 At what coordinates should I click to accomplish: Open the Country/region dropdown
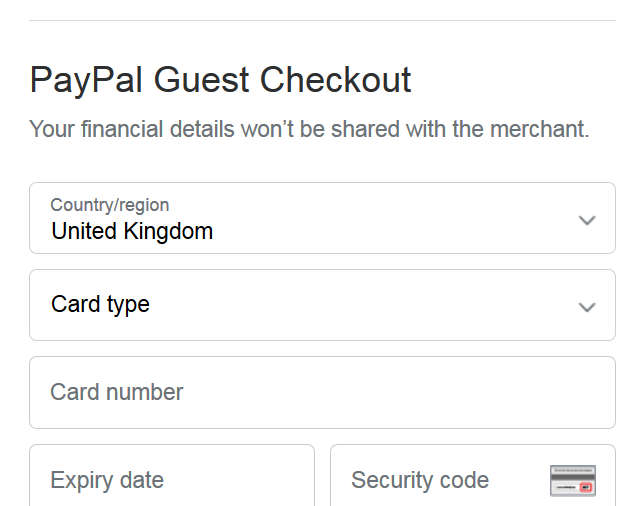coord(322,218)
